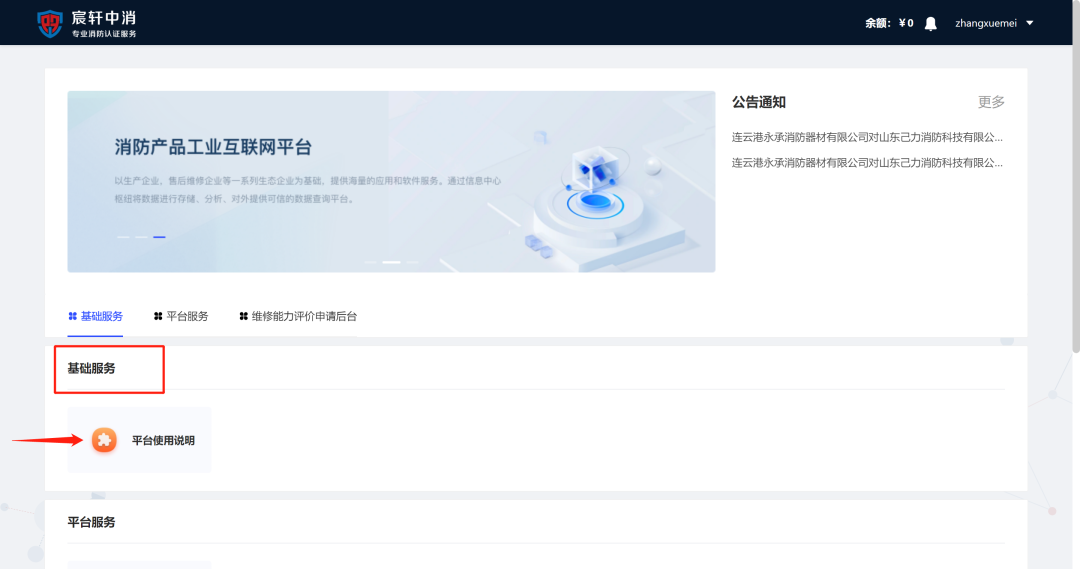Switch to the 平台服务 tab
1080x569 pixels.
(180, 316)
